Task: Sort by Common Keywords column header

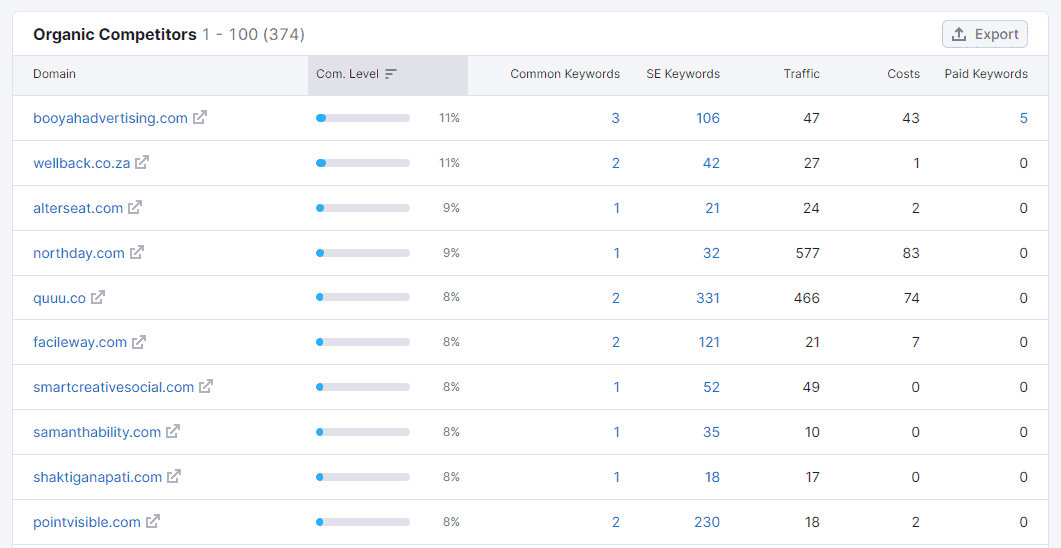Action: click(x=565, y=74)
